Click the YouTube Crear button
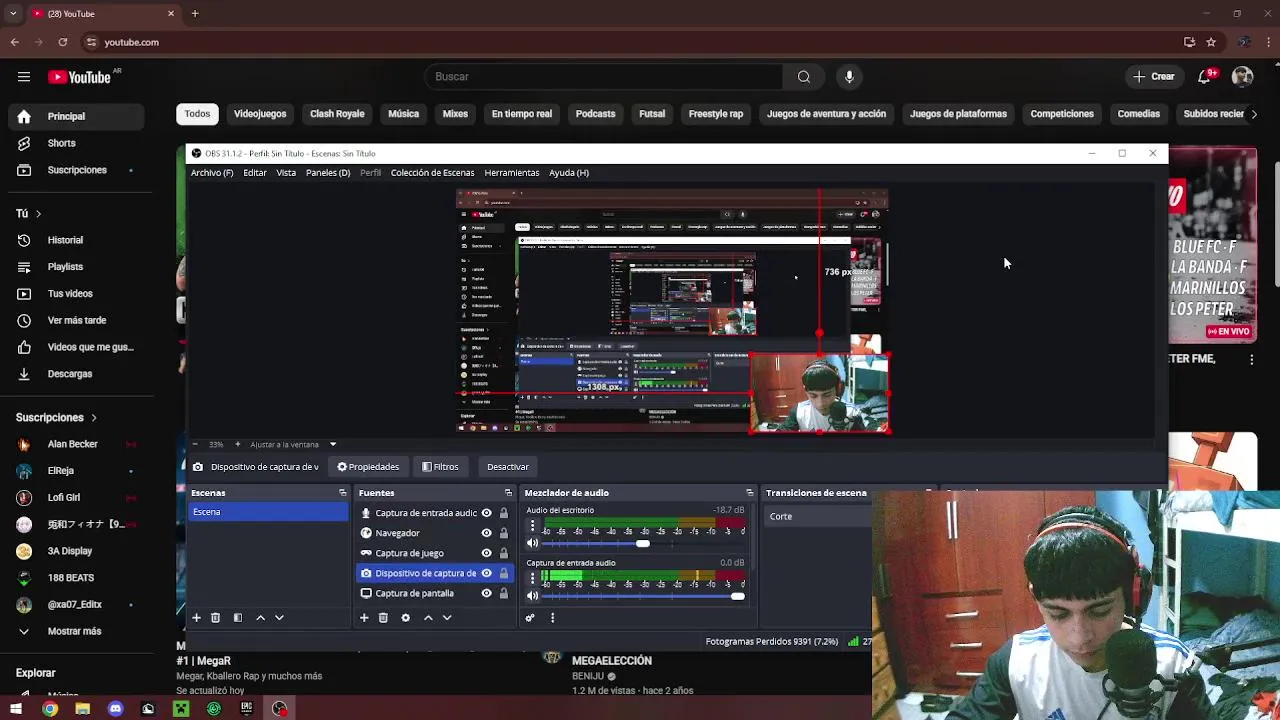This screenshot has height=720, width=1280. [1154, 77]
